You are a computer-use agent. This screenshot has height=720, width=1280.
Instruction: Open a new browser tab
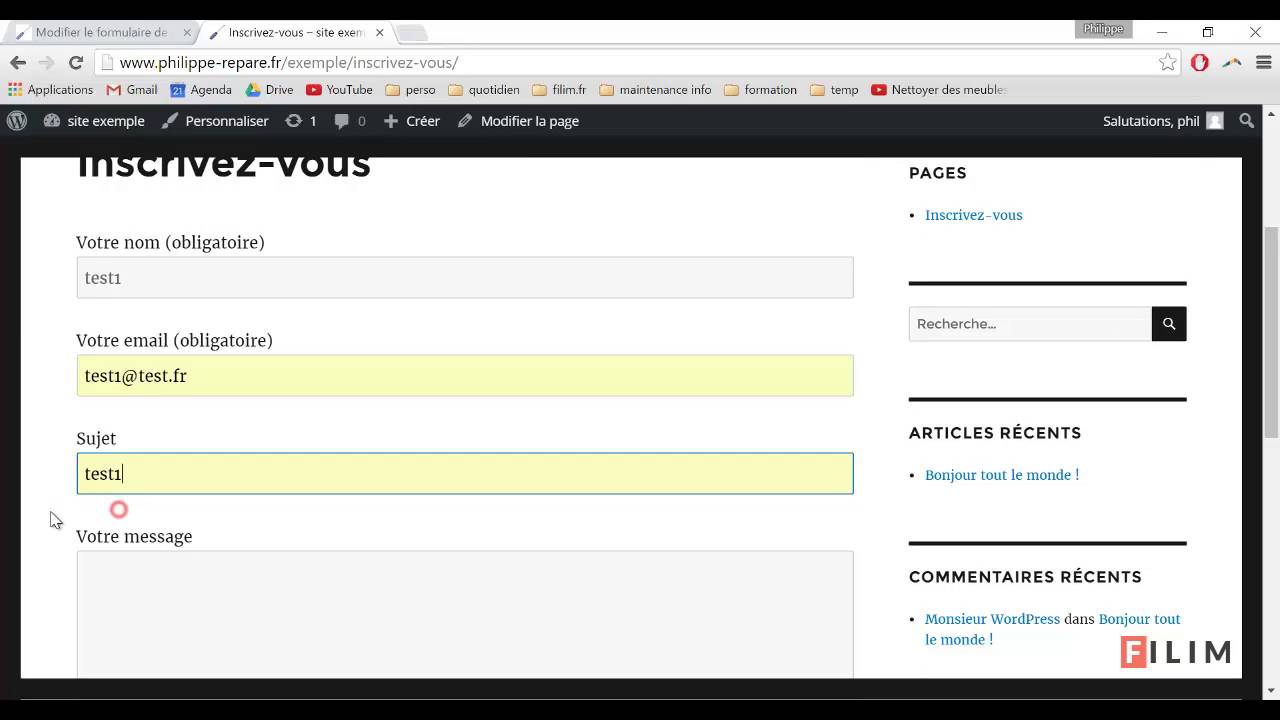pos(411,33)
